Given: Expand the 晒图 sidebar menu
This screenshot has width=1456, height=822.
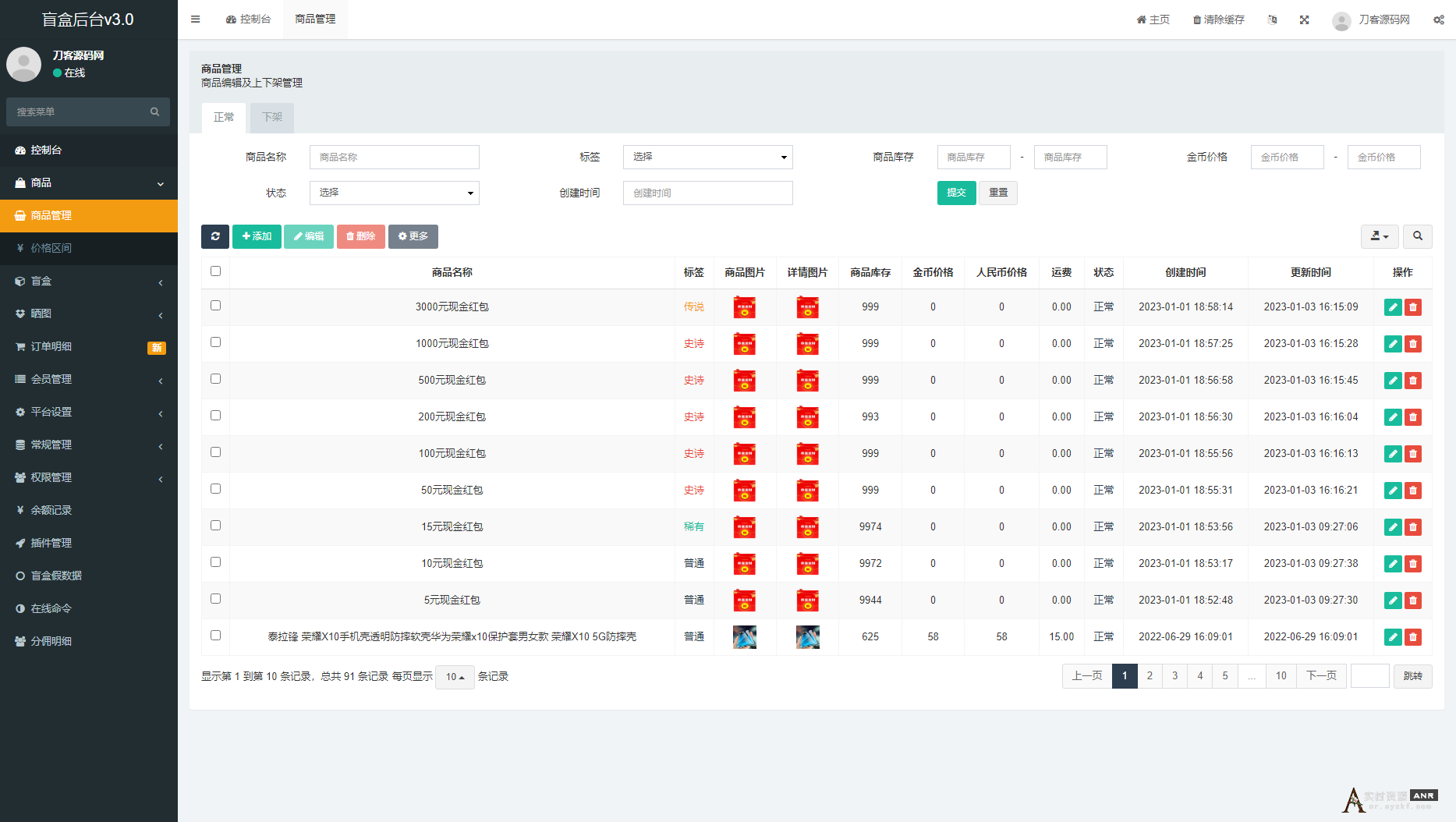Looking at the screenshot, I should point(89,314).
